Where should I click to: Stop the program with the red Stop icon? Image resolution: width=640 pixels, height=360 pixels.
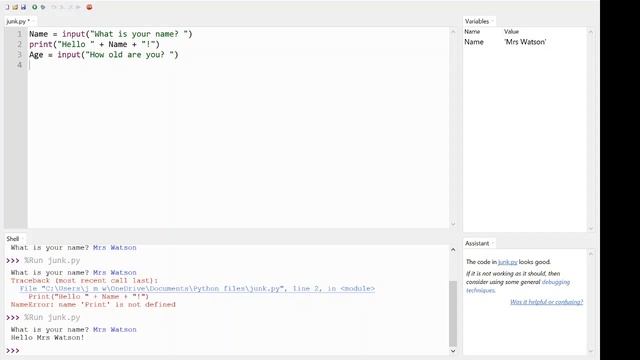[x=89, y=7]
